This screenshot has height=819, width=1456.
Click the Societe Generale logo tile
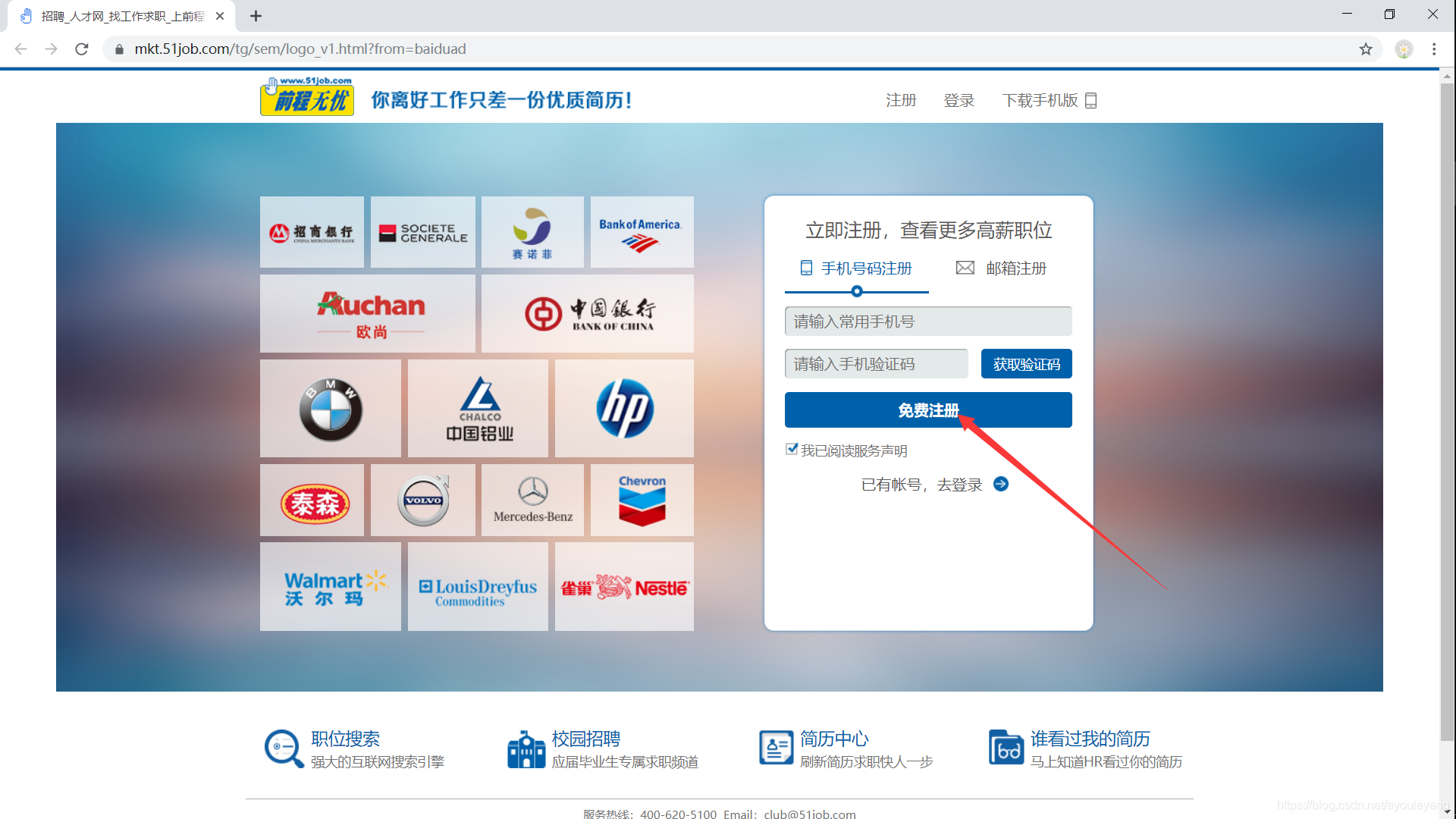[423, 232]
